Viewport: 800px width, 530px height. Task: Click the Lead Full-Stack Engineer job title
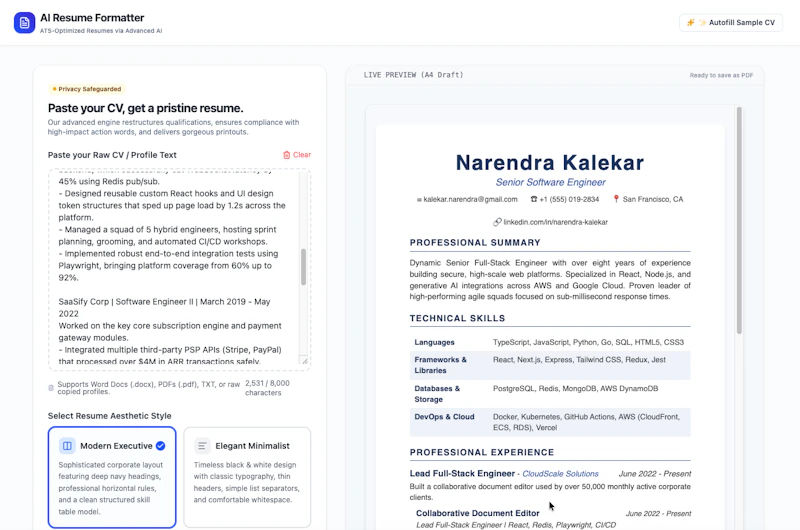462,474
